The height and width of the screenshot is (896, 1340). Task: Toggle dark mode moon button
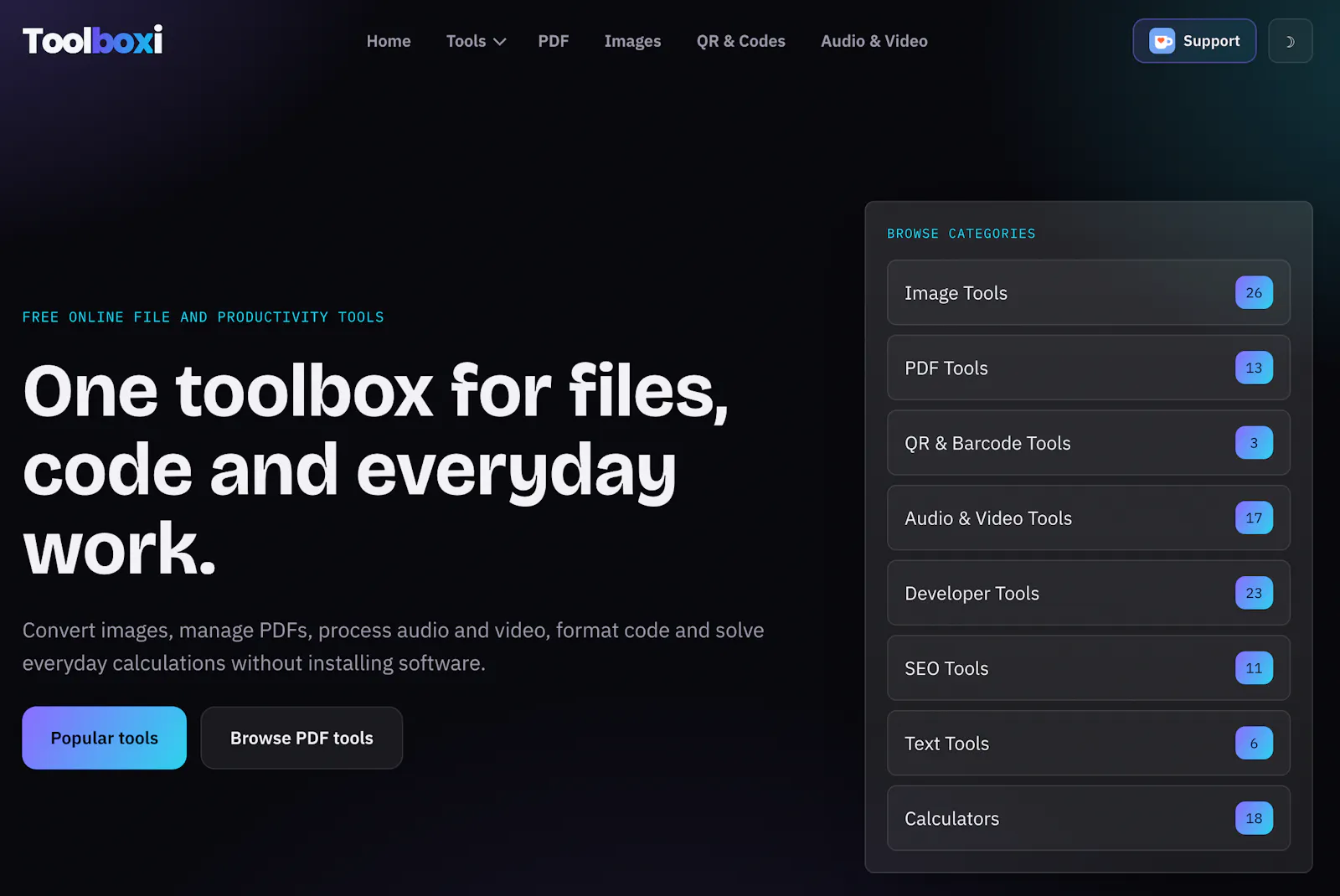pos(1290,41)
